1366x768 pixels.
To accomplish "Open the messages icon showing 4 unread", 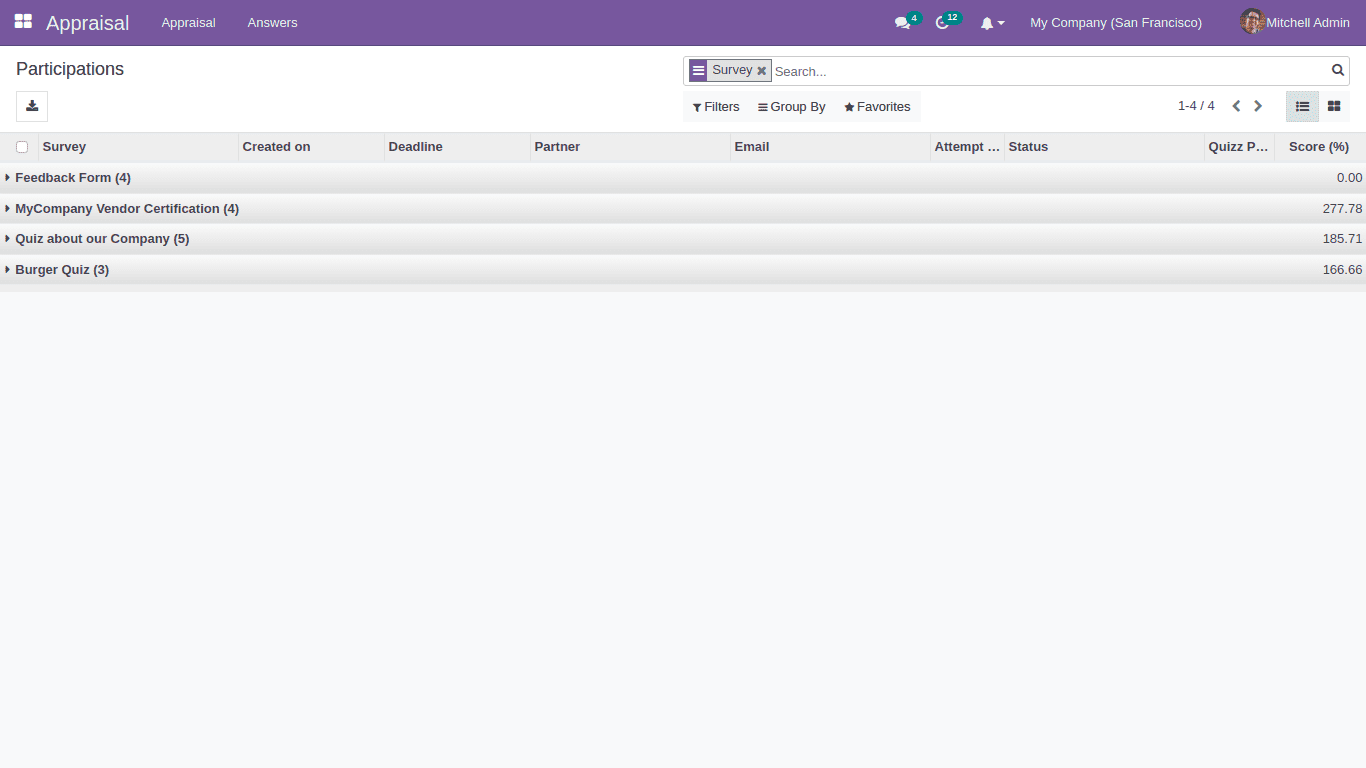I will click(901, 22).
